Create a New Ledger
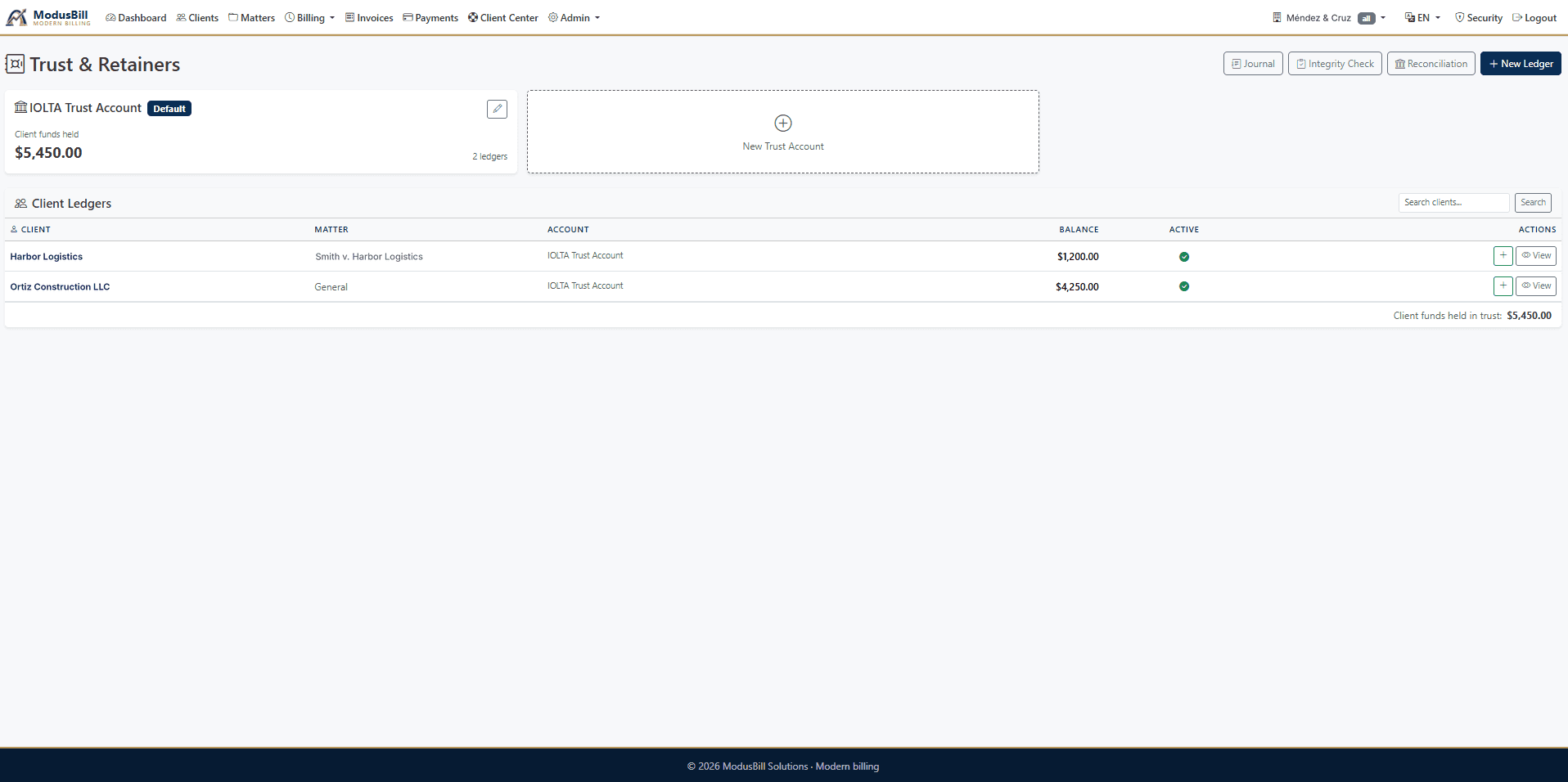Viewport: 1568px width, 782px height. pos(1521,64)
